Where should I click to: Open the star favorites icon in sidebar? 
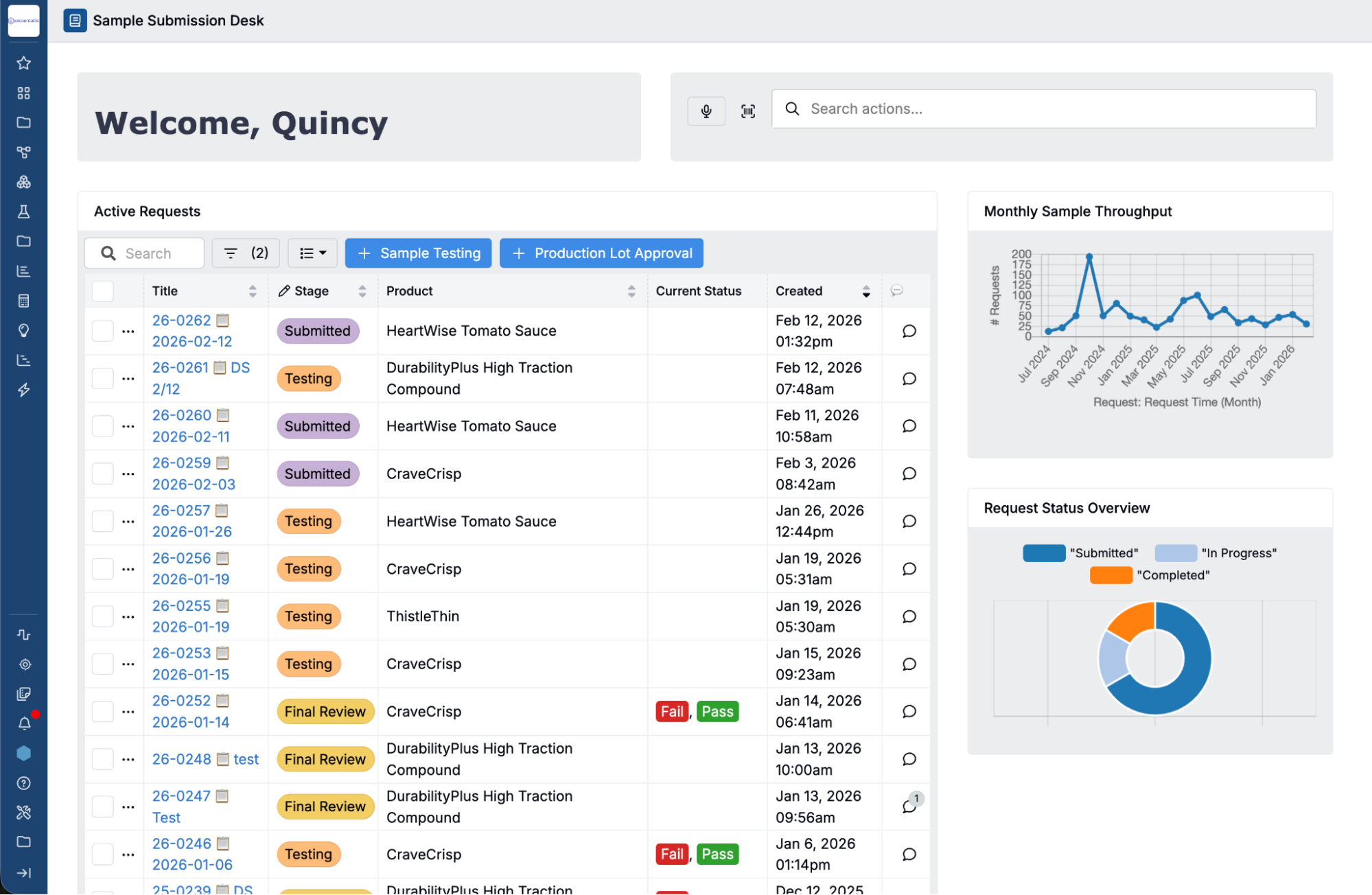pyautogui.click(x=24, y=63)
